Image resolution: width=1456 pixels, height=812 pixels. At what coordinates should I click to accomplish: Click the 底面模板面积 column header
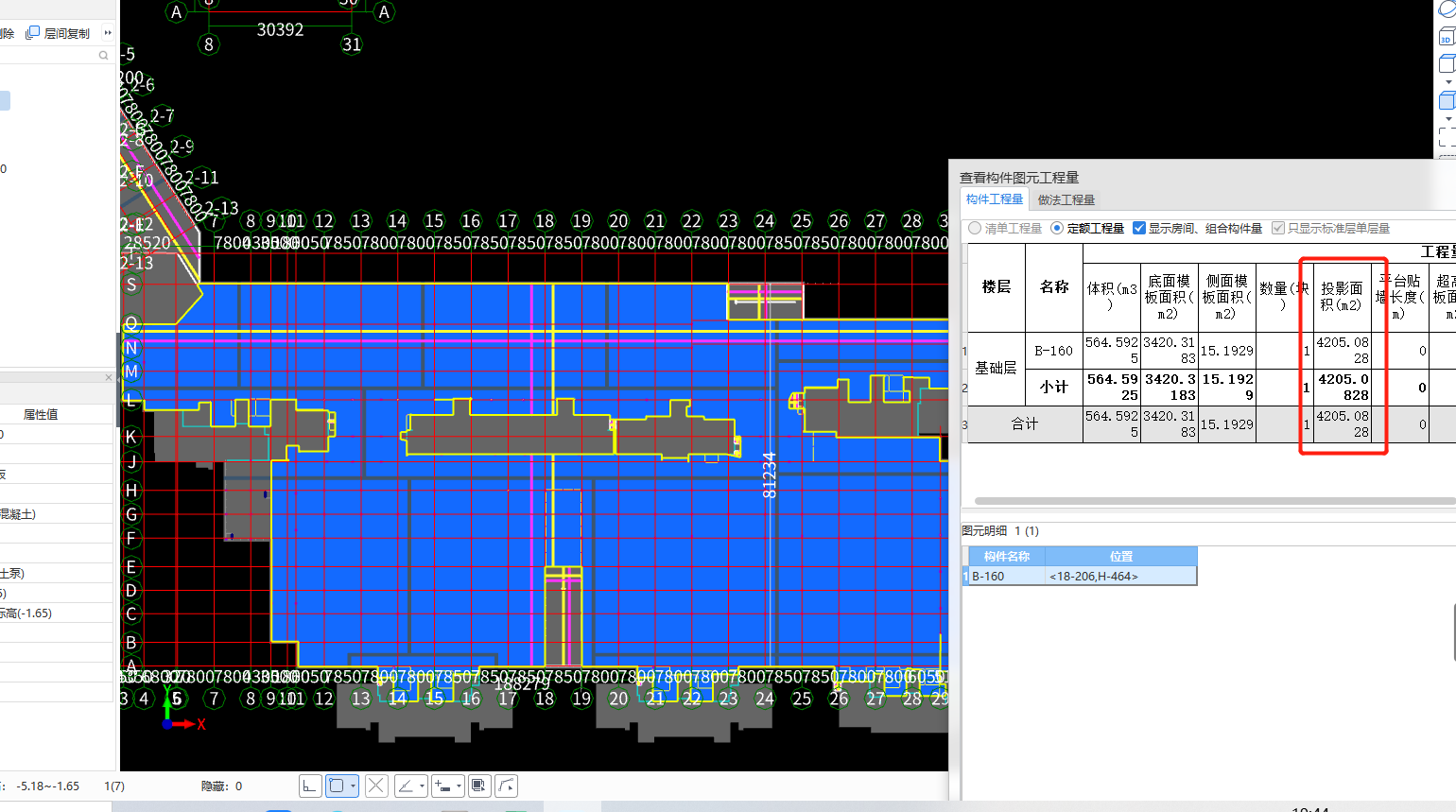point(1170,297)
